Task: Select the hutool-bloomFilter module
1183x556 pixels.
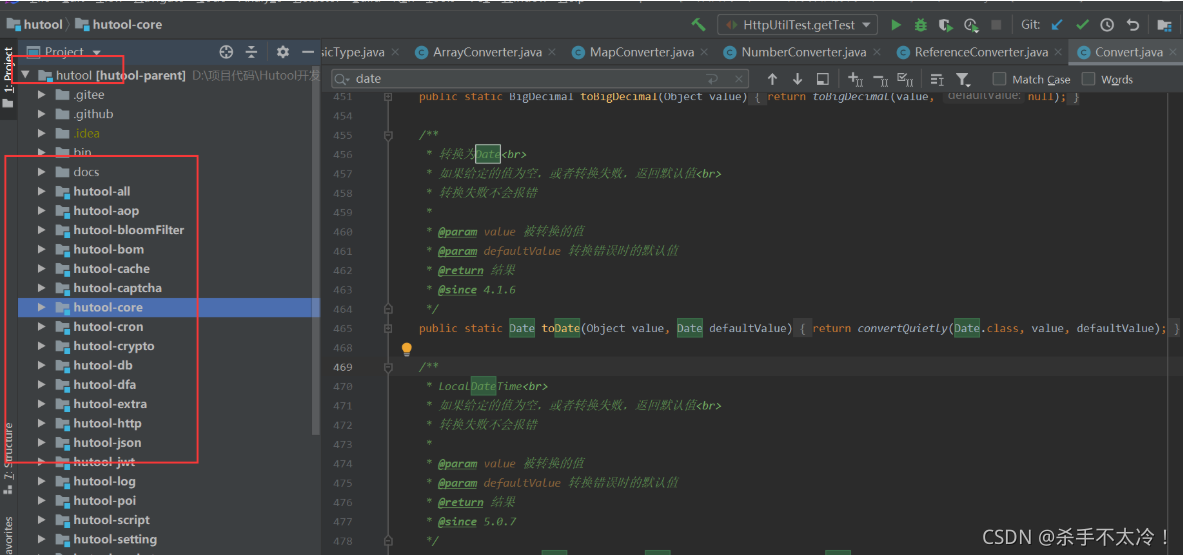Action: (x=128, y=230)
